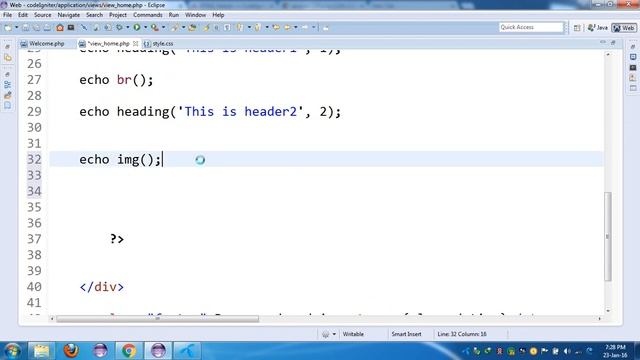Open the Run dropdown arrow
The height and width of the screenshot is (360, 640).
145,28
